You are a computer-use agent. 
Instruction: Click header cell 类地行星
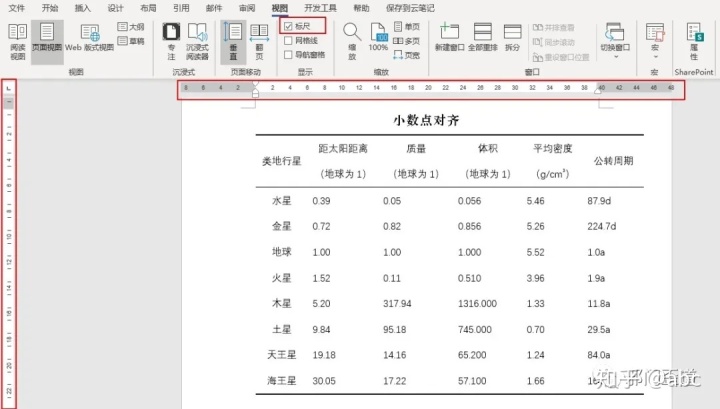click(281, 161)
